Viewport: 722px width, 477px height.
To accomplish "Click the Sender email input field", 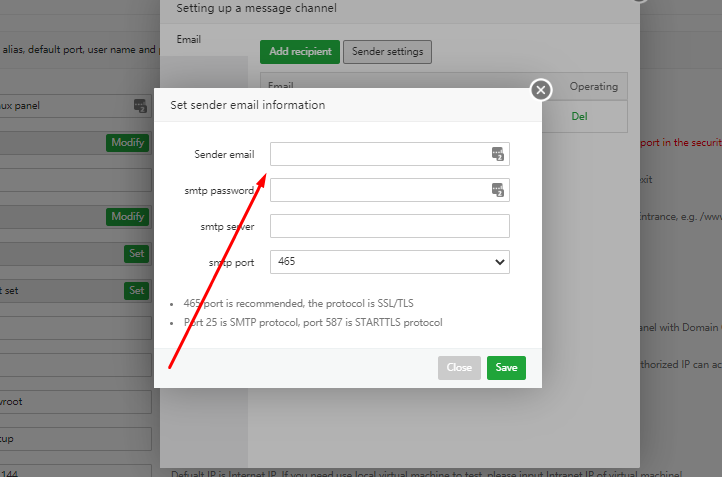I will 390,154.
